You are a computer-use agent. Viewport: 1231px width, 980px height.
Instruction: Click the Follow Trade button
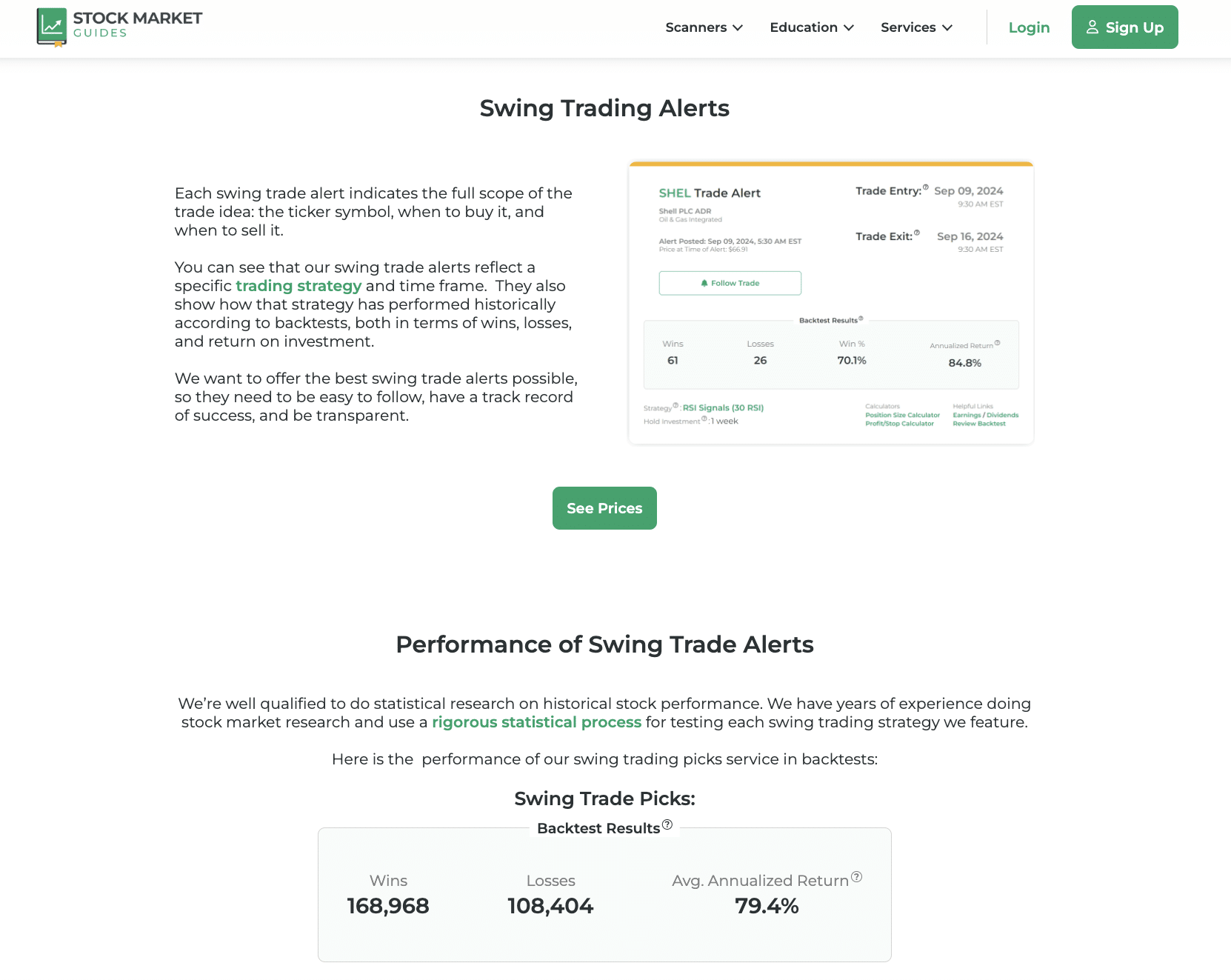point(730,283)
